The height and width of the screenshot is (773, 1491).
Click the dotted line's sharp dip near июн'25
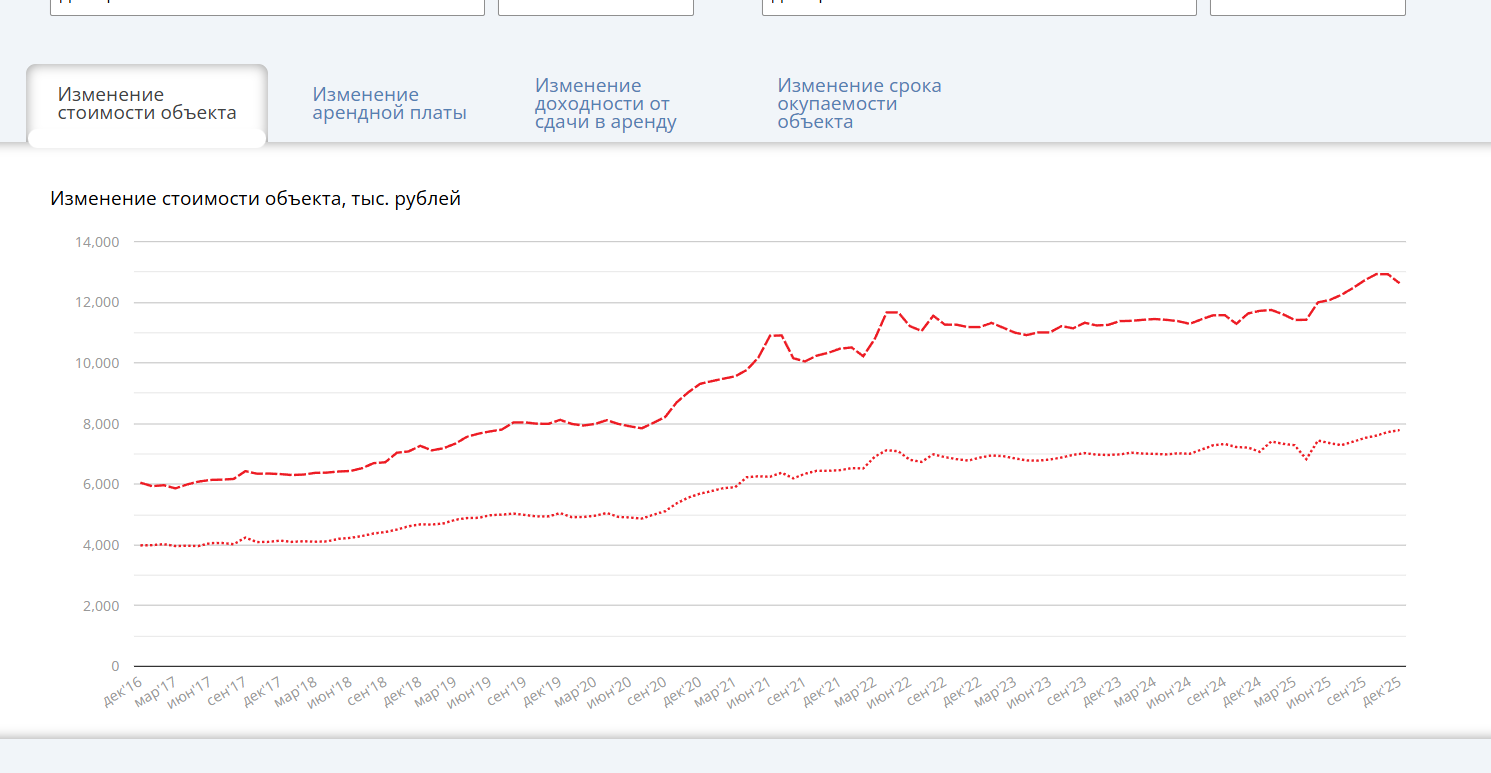(x=1306, y=459)
